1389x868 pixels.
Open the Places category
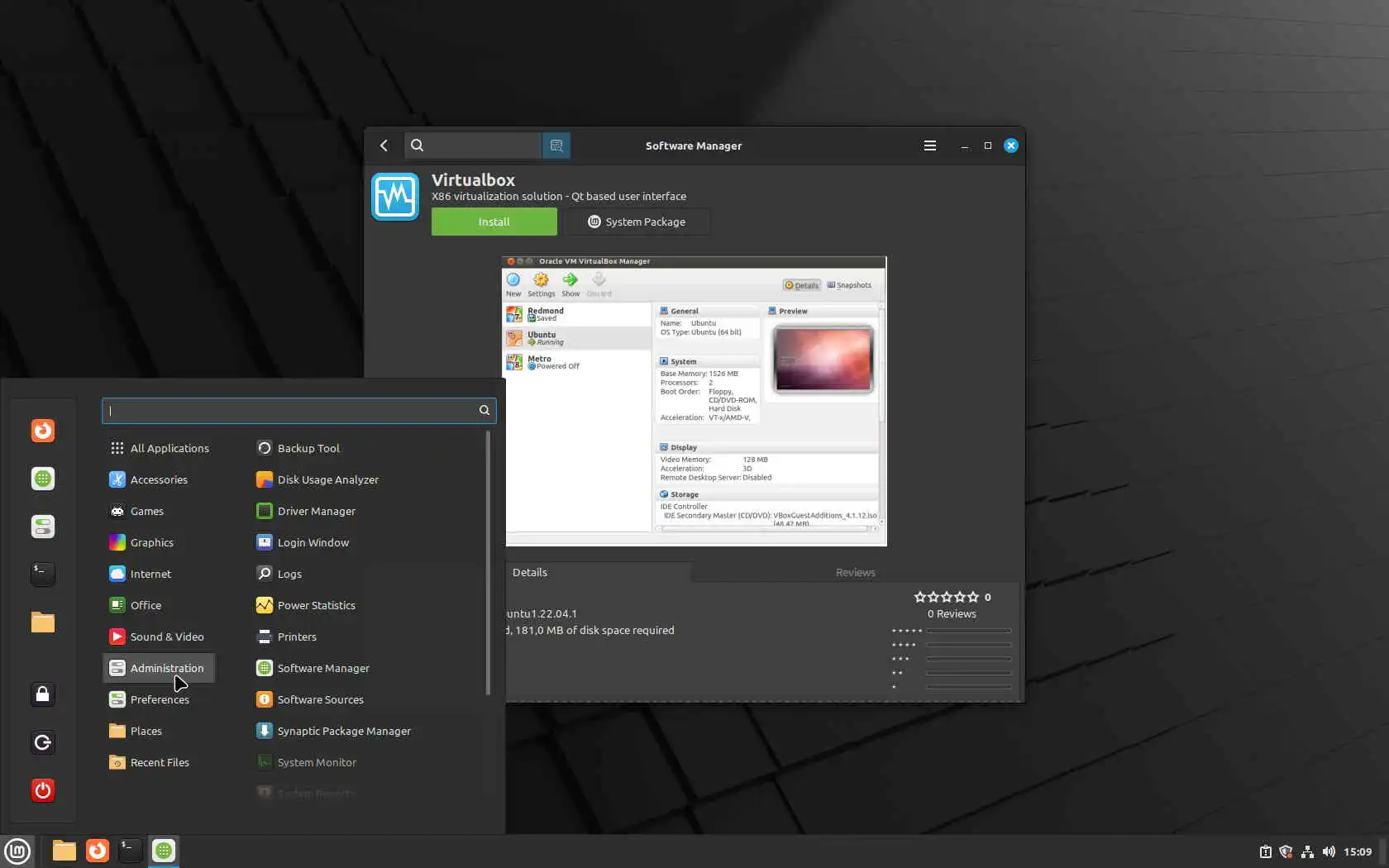pyautogui.click(x=159, y=731)
